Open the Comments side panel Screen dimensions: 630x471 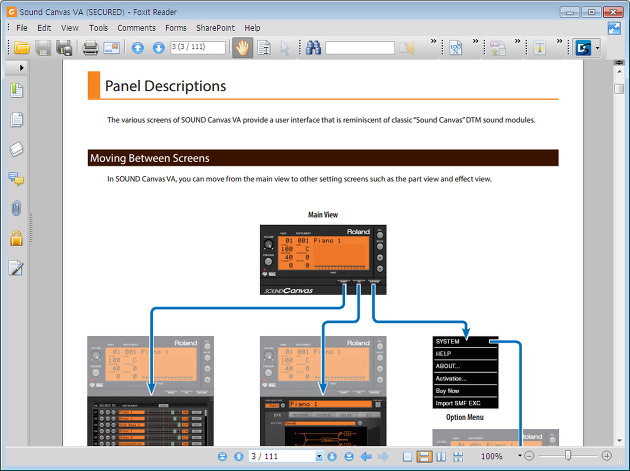[x=16, y=178]
